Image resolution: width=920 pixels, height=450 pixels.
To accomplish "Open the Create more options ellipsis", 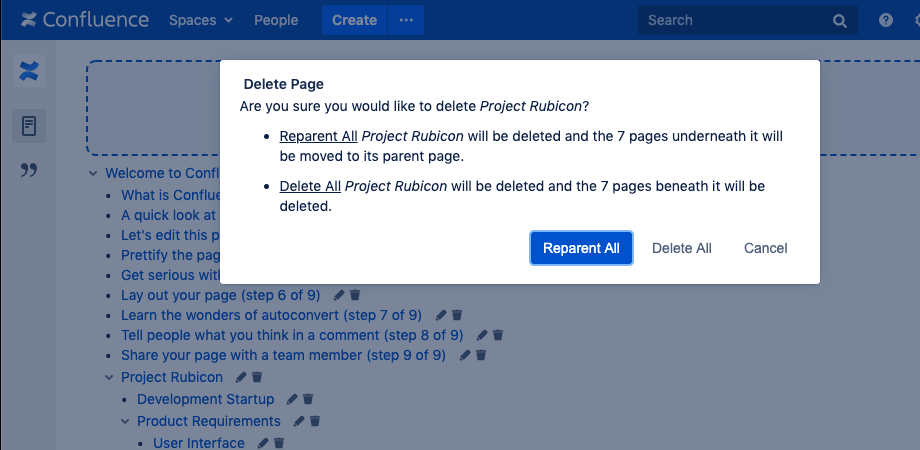I will tap(406, 20).
